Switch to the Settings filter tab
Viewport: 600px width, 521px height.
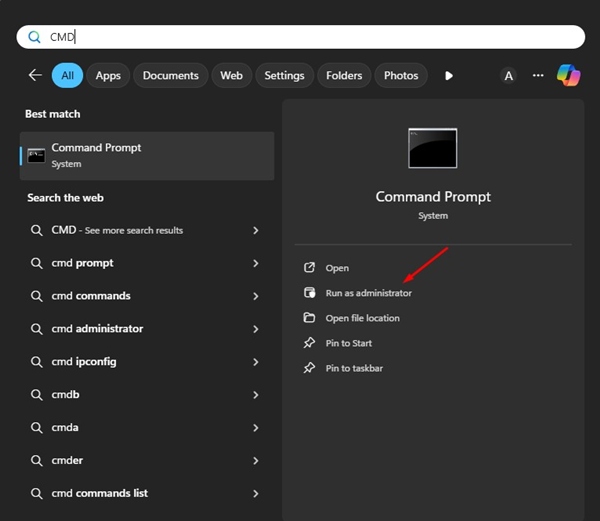tap(284, 75)
